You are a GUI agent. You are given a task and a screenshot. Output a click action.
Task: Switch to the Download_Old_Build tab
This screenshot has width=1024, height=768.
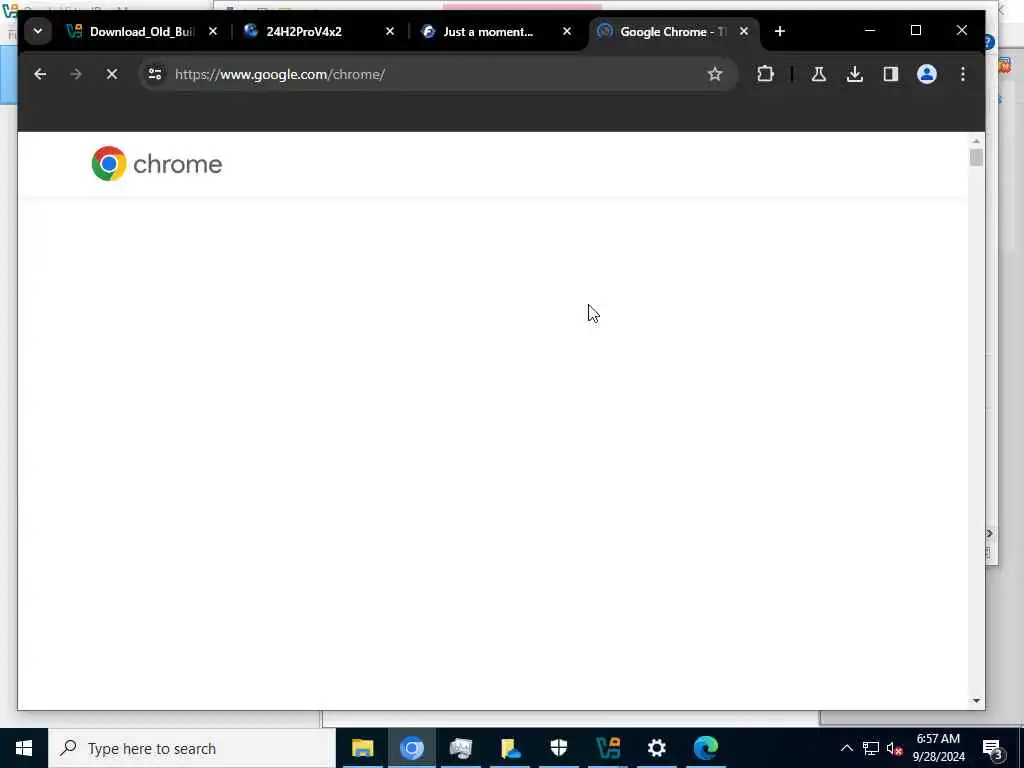(x=142, y=31)
